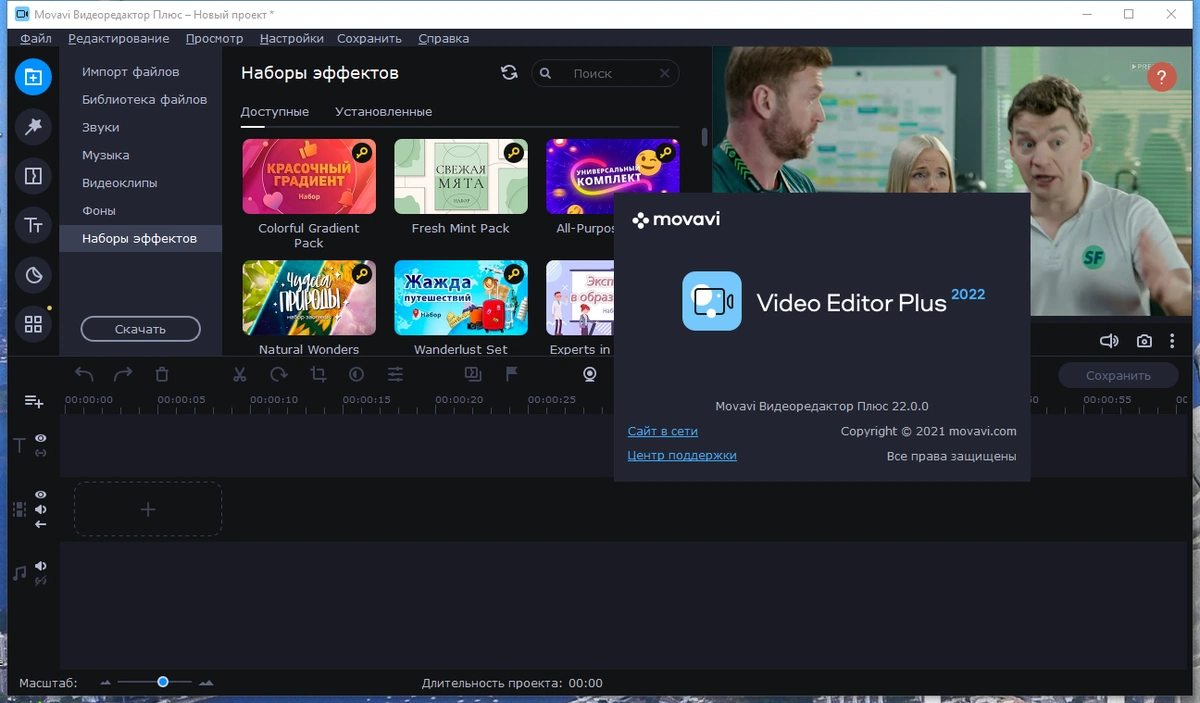Viewport: 1200px width, 703px height.
Task: Click the rotate clip icon
Action: (x=279, y=374)
